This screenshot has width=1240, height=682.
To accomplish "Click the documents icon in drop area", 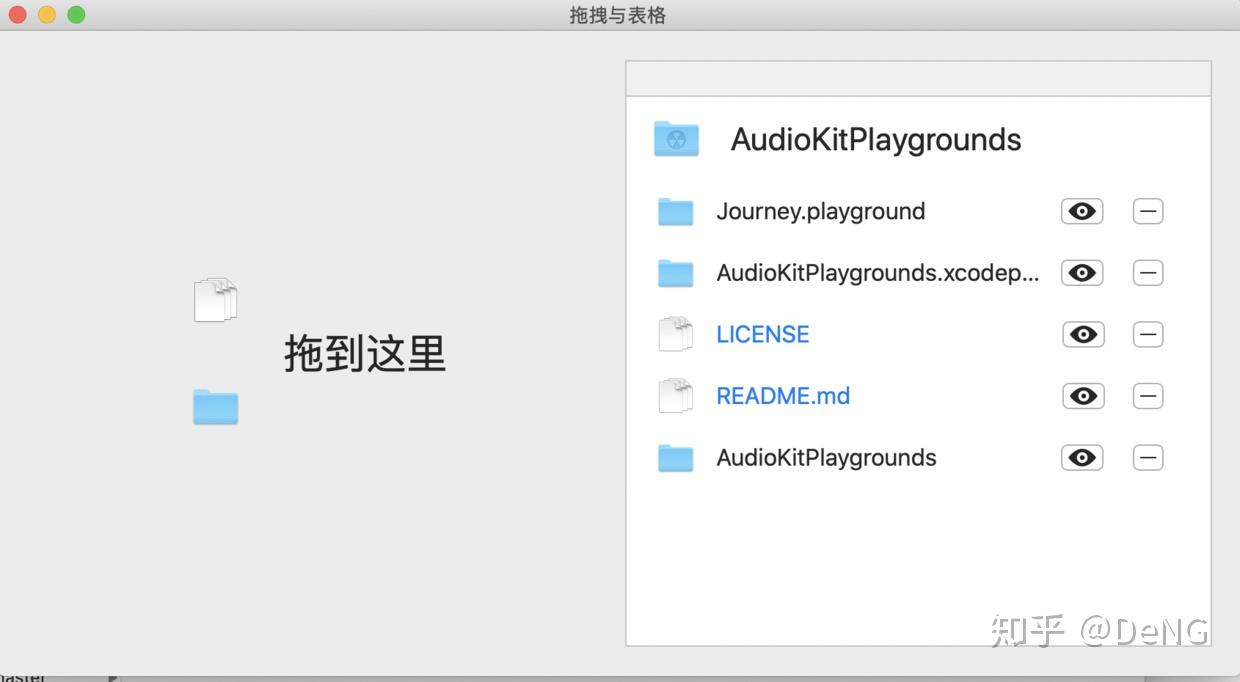I will (215, 300).
